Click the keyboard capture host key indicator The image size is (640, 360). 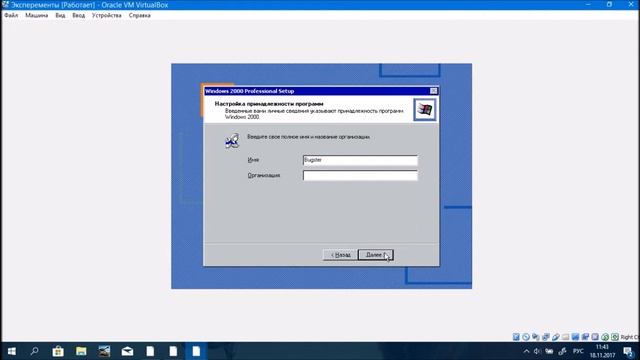click(615, 337)
